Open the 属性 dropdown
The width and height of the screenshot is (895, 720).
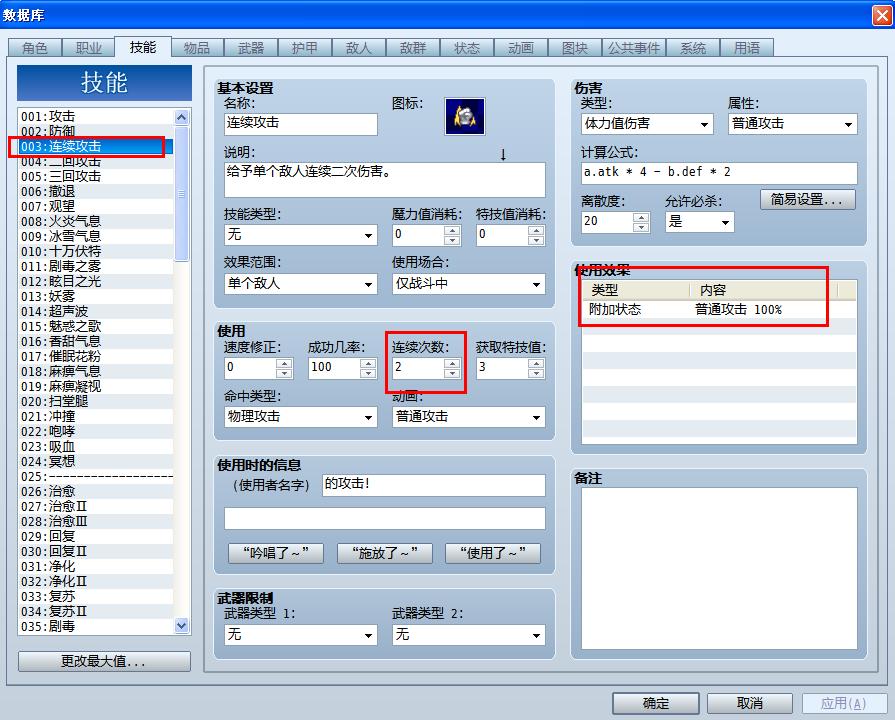[793, 124]
